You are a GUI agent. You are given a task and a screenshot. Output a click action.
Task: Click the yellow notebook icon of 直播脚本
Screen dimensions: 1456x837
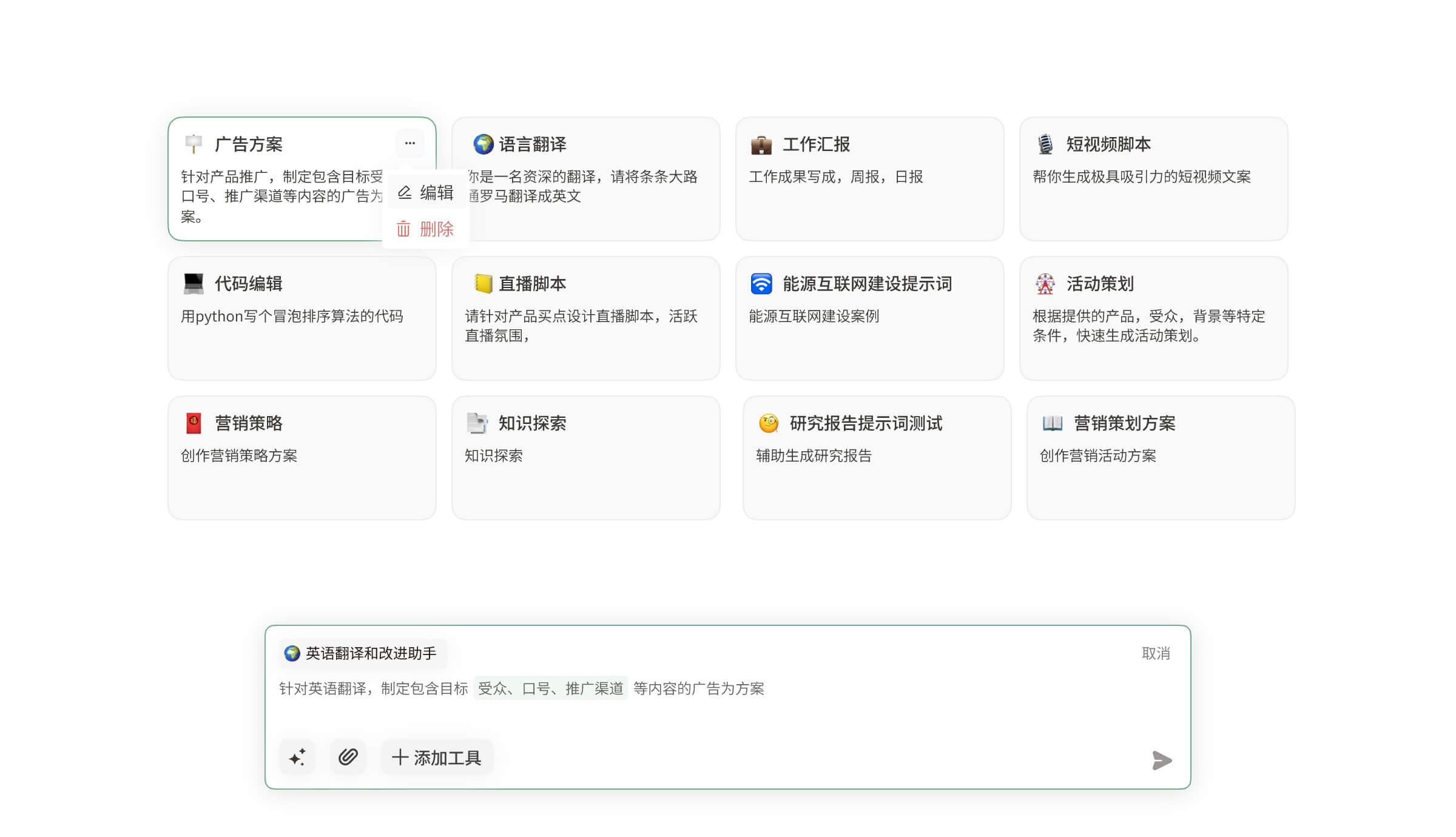484,283
